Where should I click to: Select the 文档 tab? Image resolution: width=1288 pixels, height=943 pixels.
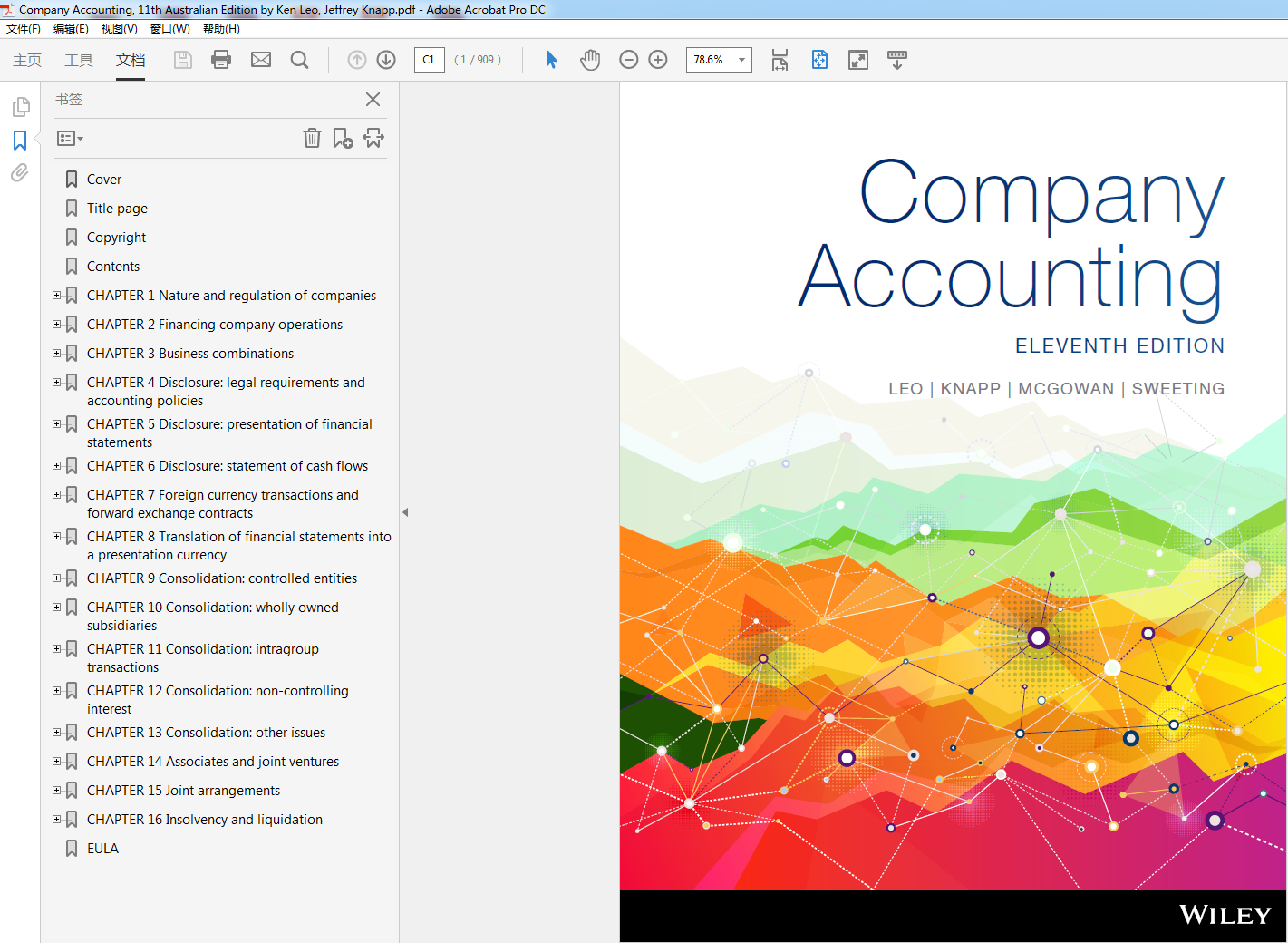pyautogui.click(x=131, y=60)
